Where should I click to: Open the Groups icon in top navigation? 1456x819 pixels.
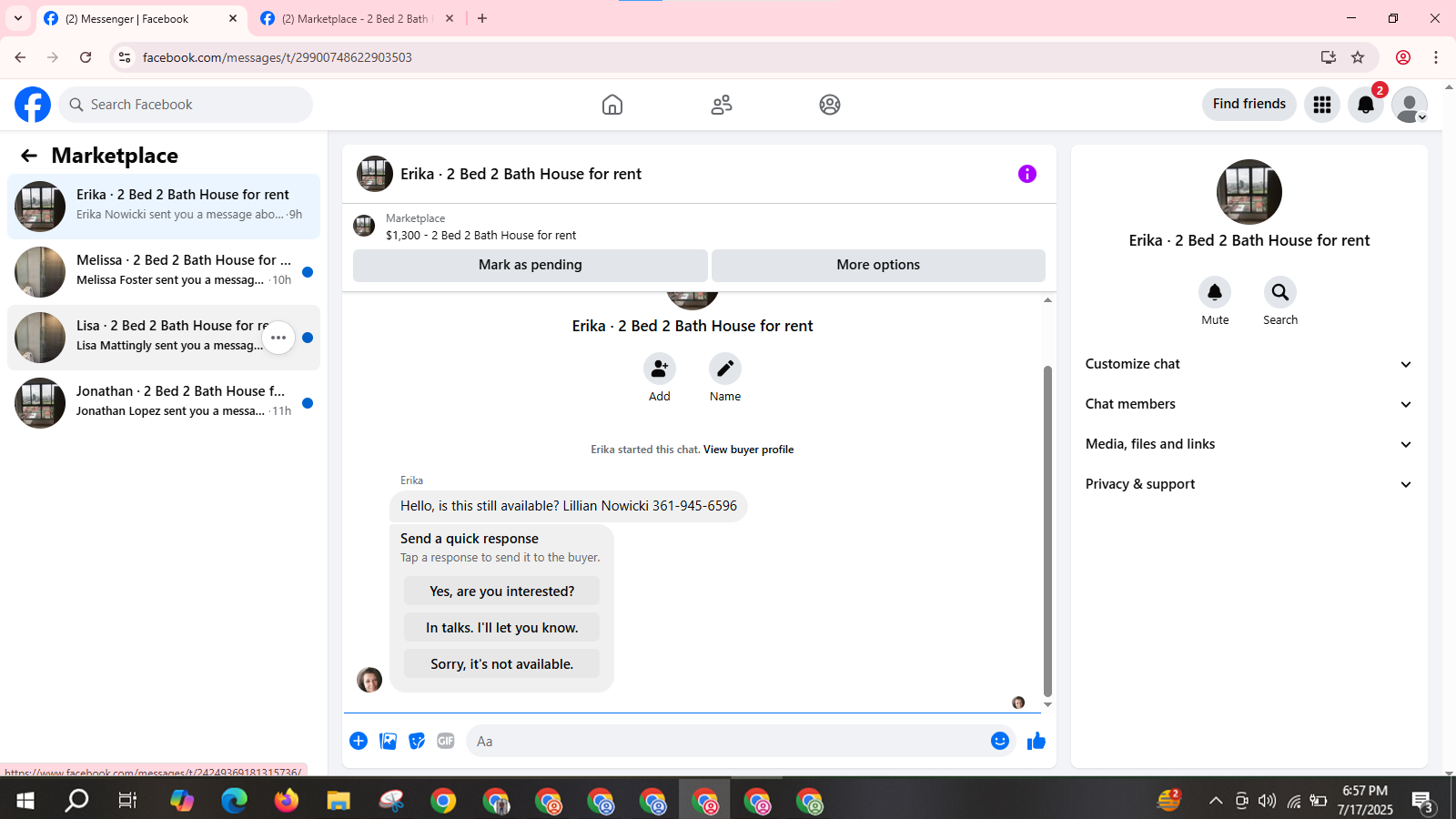point(830,105)
